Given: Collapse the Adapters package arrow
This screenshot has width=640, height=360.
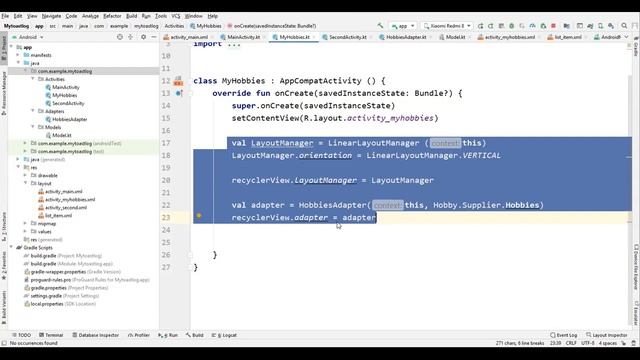Looking at the screenshot, I should [x=33, y=111].
